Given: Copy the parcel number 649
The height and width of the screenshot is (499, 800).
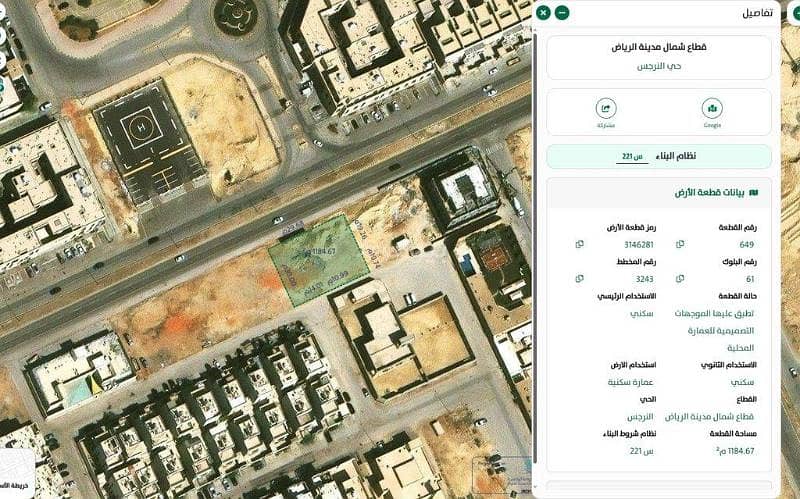Looking at the screenshot, I should tap(680, 244).
